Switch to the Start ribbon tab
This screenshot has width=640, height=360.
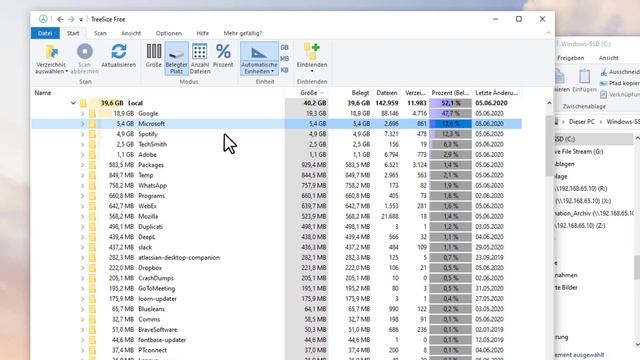73,33
